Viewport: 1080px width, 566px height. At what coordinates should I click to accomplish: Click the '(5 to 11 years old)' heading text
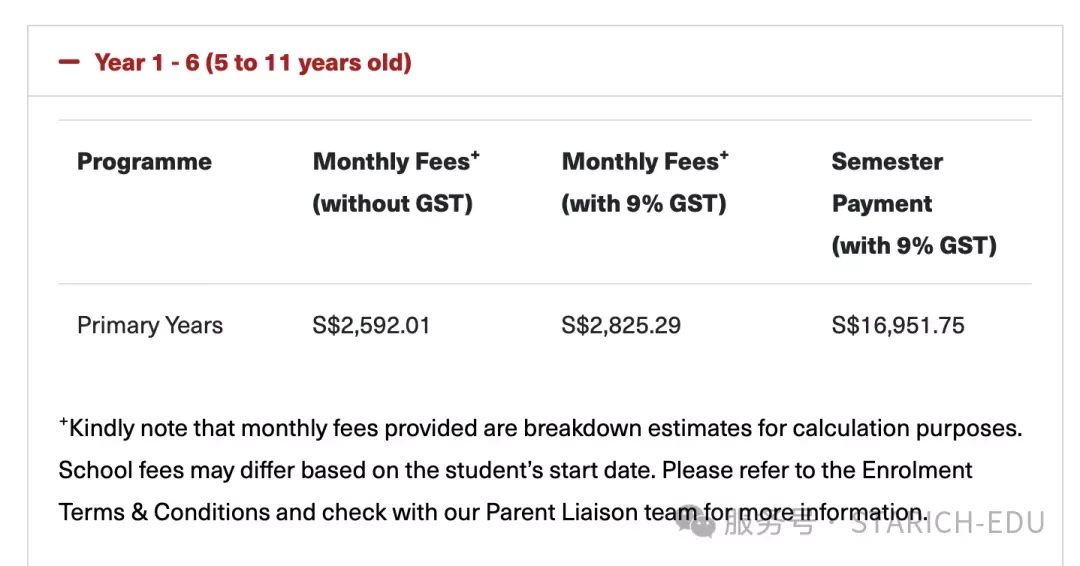coord(309,63)
